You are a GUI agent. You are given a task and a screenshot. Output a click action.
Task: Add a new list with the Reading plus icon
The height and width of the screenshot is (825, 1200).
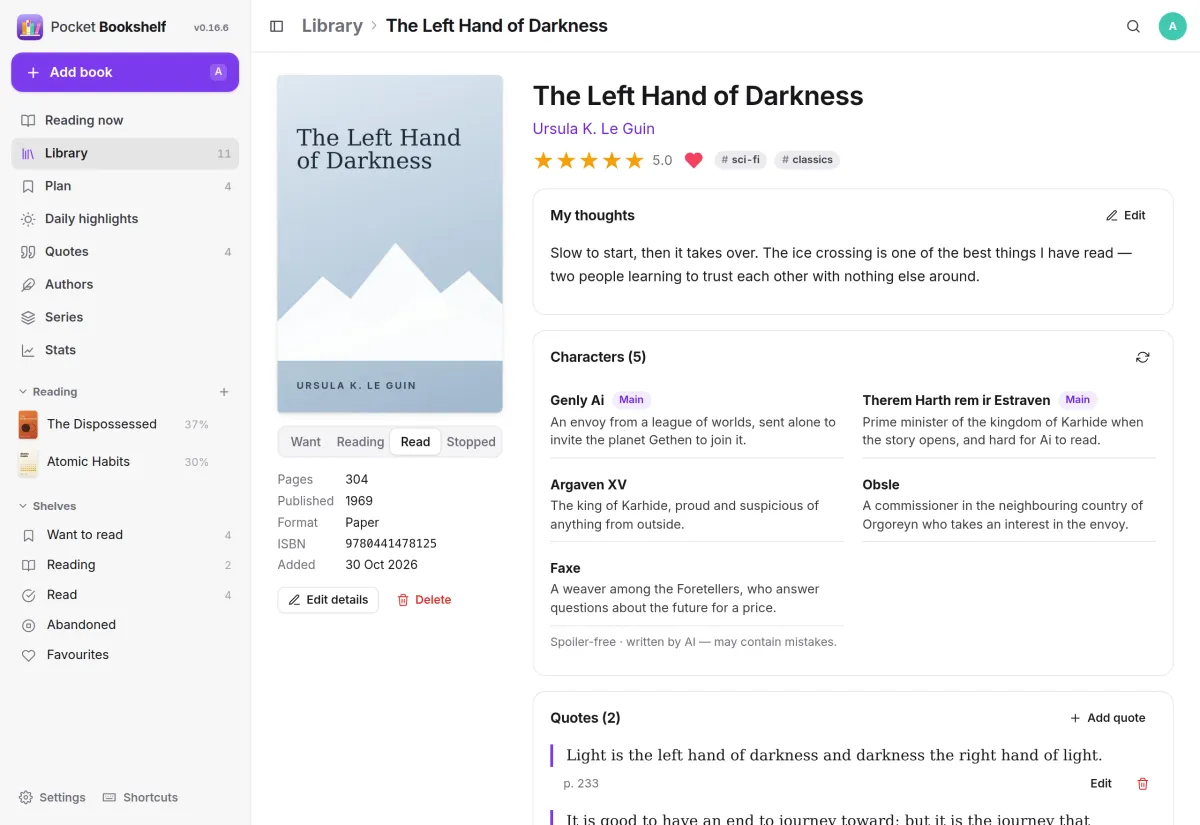(224, 392)
